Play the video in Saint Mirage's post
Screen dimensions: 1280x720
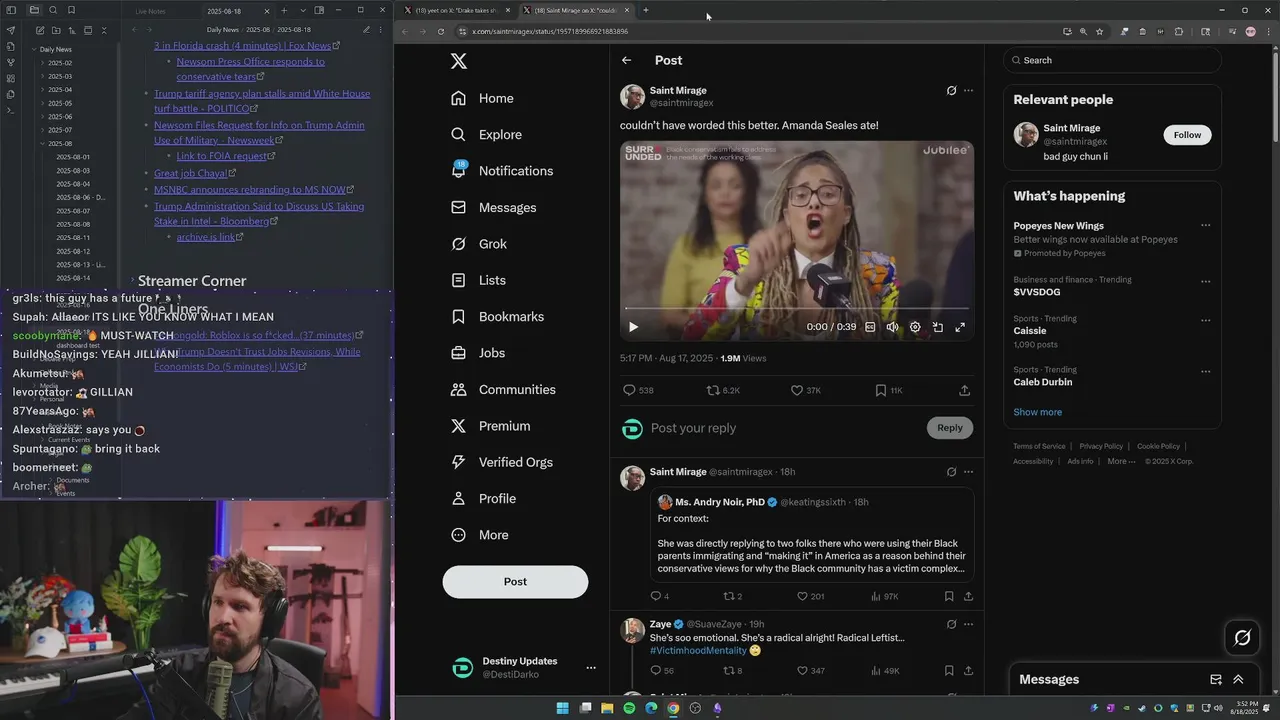point(633,327)
